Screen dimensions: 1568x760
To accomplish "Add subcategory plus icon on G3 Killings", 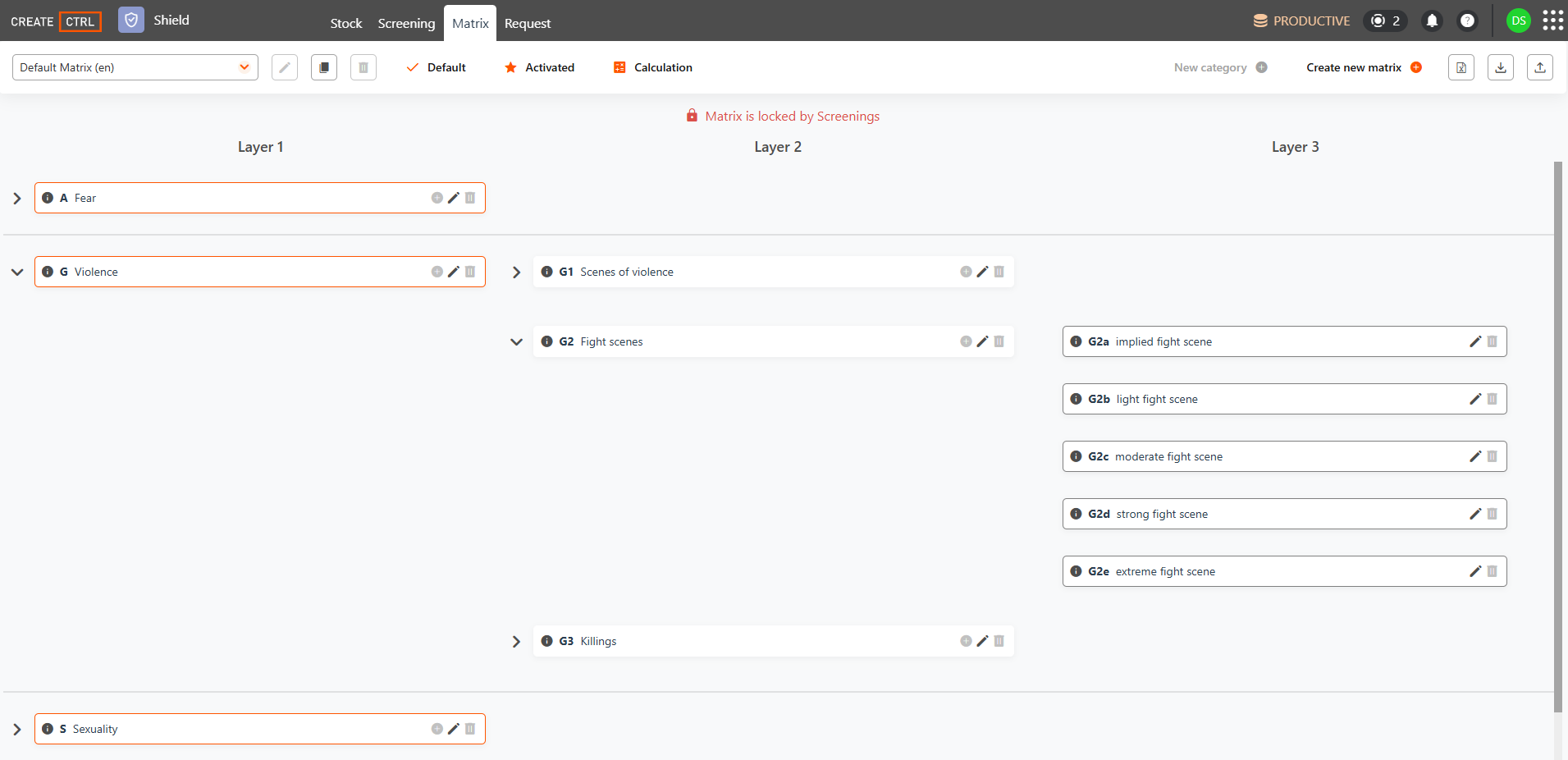I will pyautogui.click(x=966, y=641).
